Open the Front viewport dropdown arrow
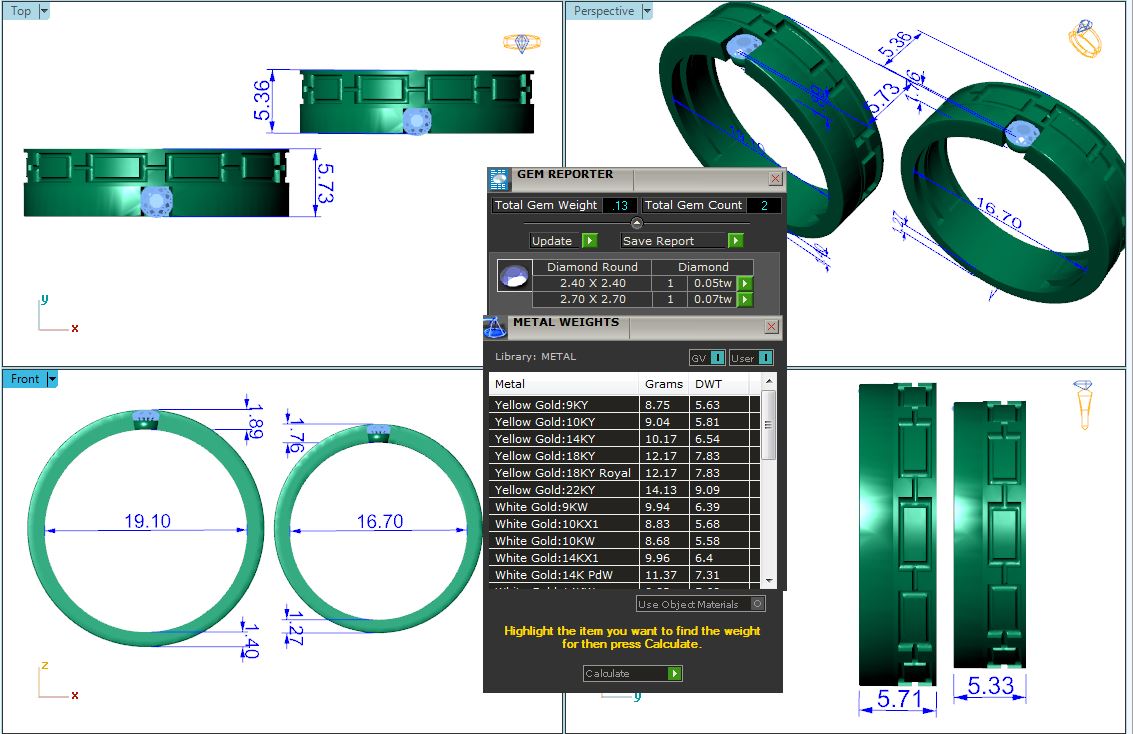 tap(52, 379)
